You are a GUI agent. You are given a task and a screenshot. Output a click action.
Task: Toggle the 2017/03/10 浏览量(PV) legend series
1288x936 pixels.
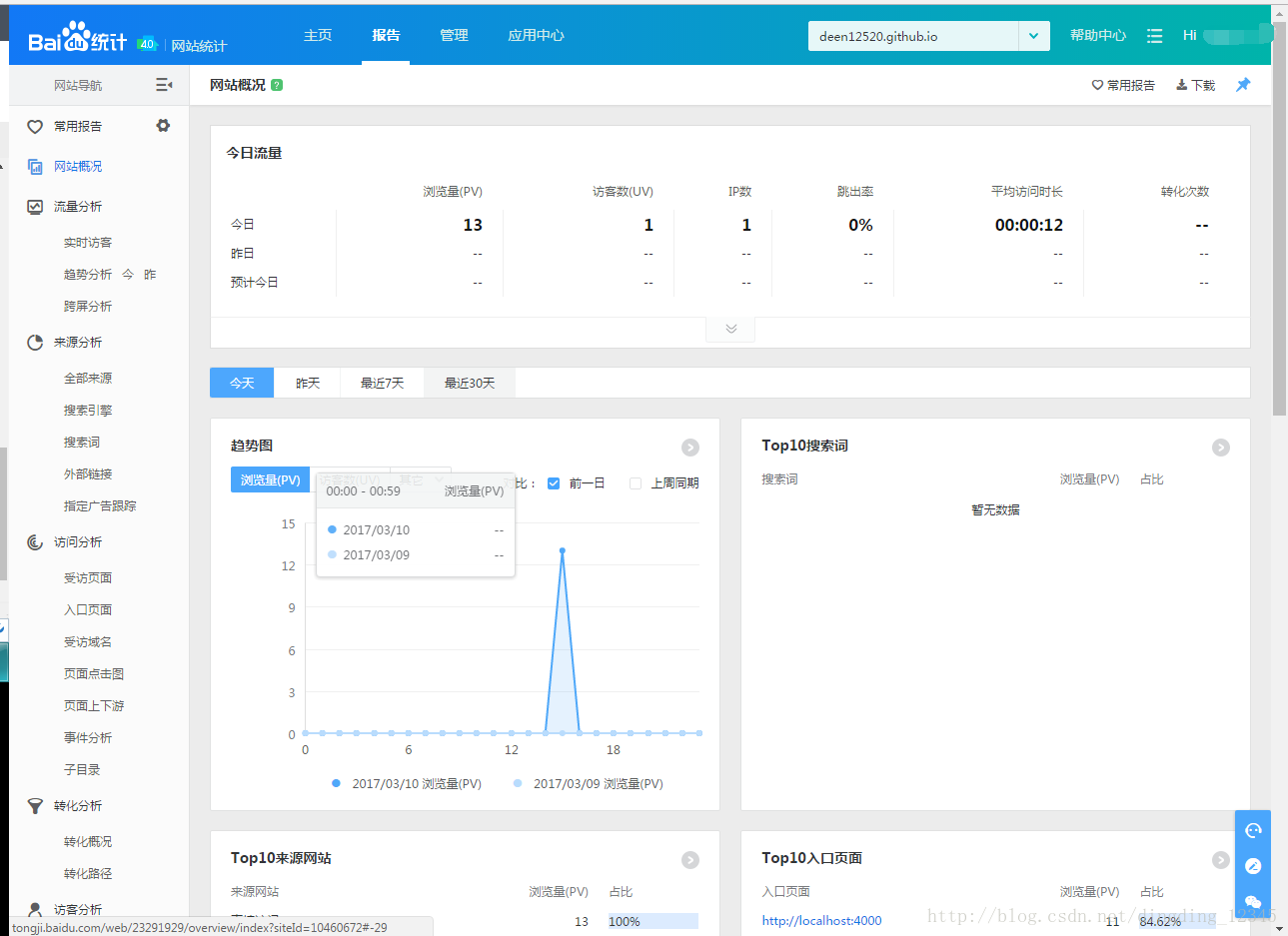[407, 784]
